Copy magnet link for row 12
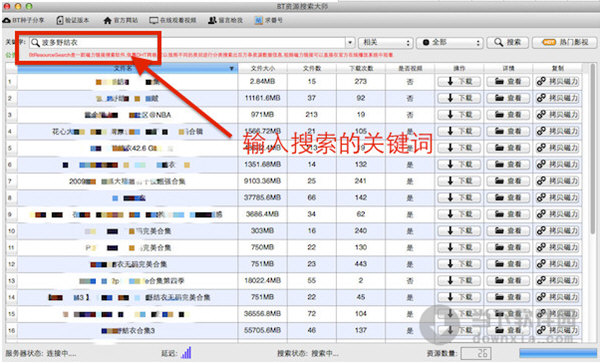 click(557, 264)
